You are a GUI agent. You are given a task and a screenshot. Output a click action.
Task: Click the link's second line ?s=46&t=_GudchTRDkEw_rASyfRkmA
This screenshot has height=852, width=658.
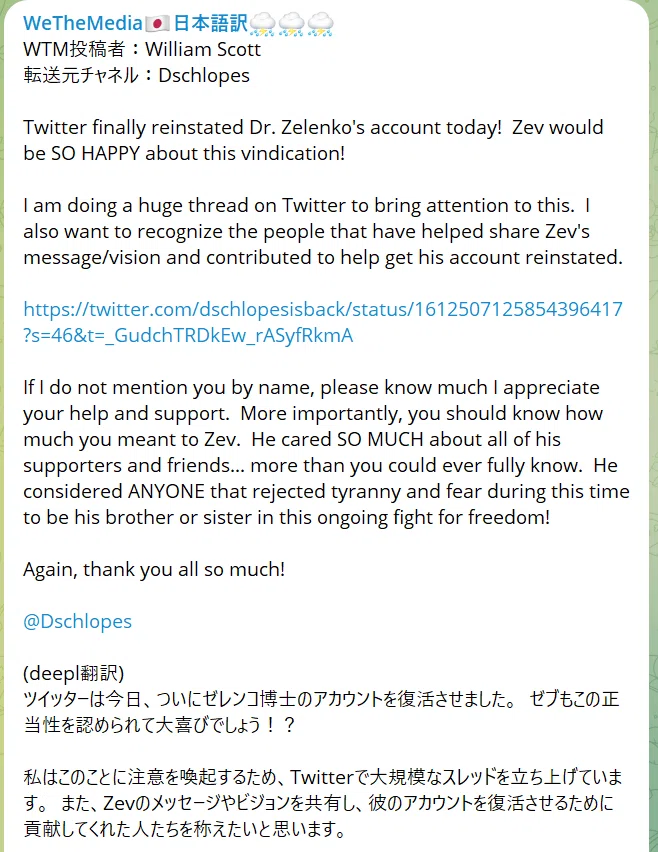tap(188, 335)
